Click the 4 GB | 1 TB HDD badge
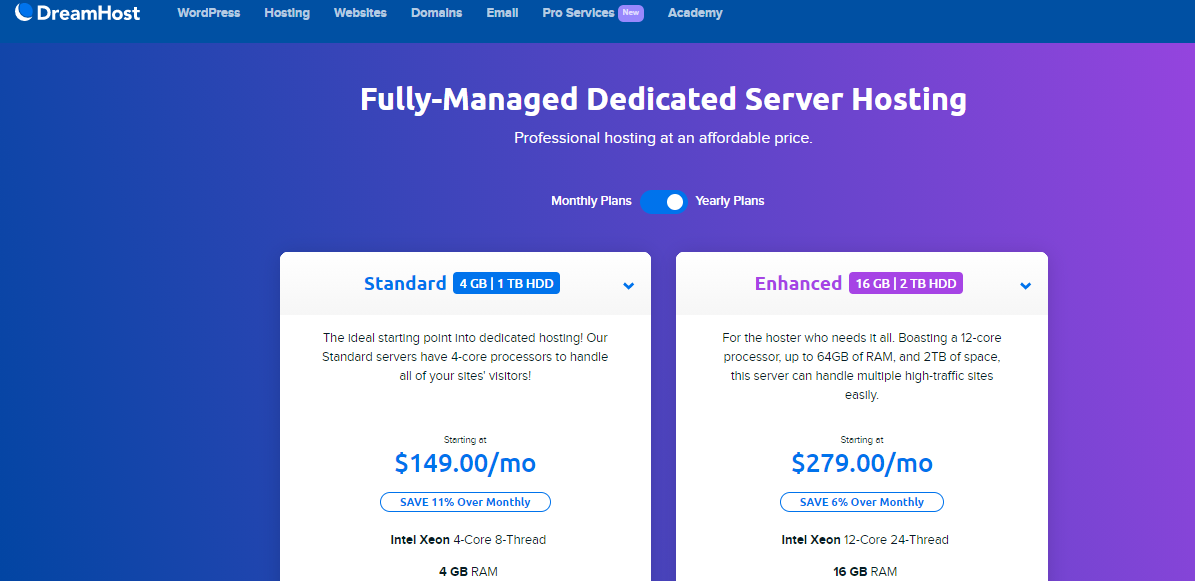Screen dimensions: 1195x581 [x=506, y=284]
